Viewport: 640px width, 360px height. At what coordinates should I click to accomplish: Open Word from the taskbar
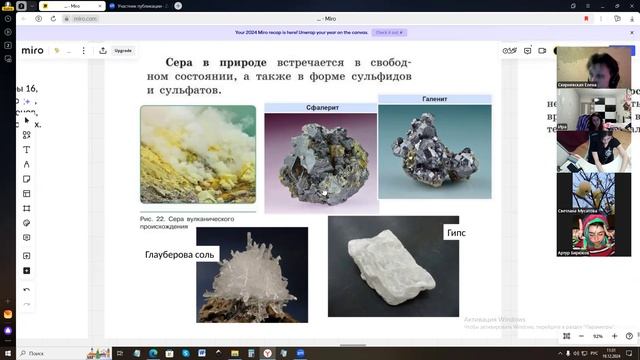click(x=202, y=353)
